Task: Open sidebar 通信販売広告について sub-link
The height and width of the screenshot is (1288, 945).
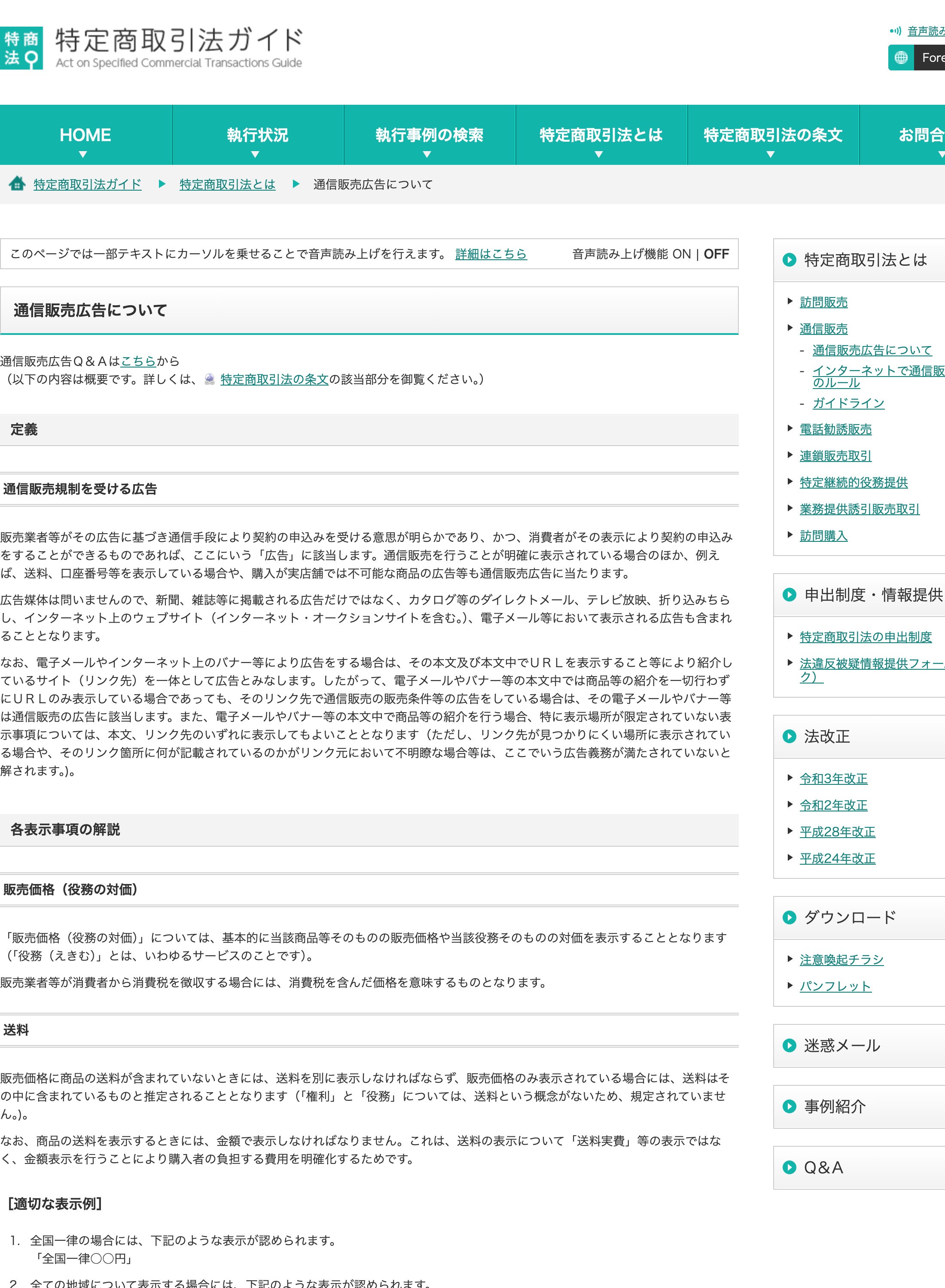Action: coord(872,350)
